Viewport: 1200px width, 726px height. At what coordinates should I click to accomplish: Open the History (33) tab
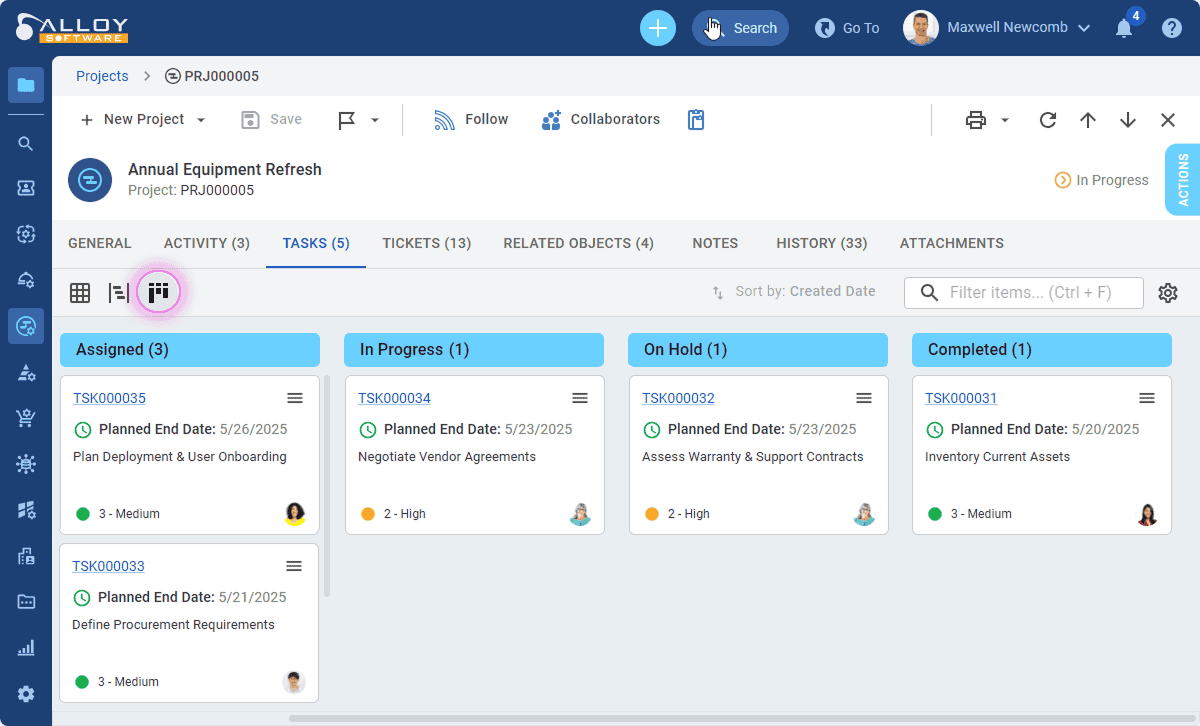coord(821,243)
